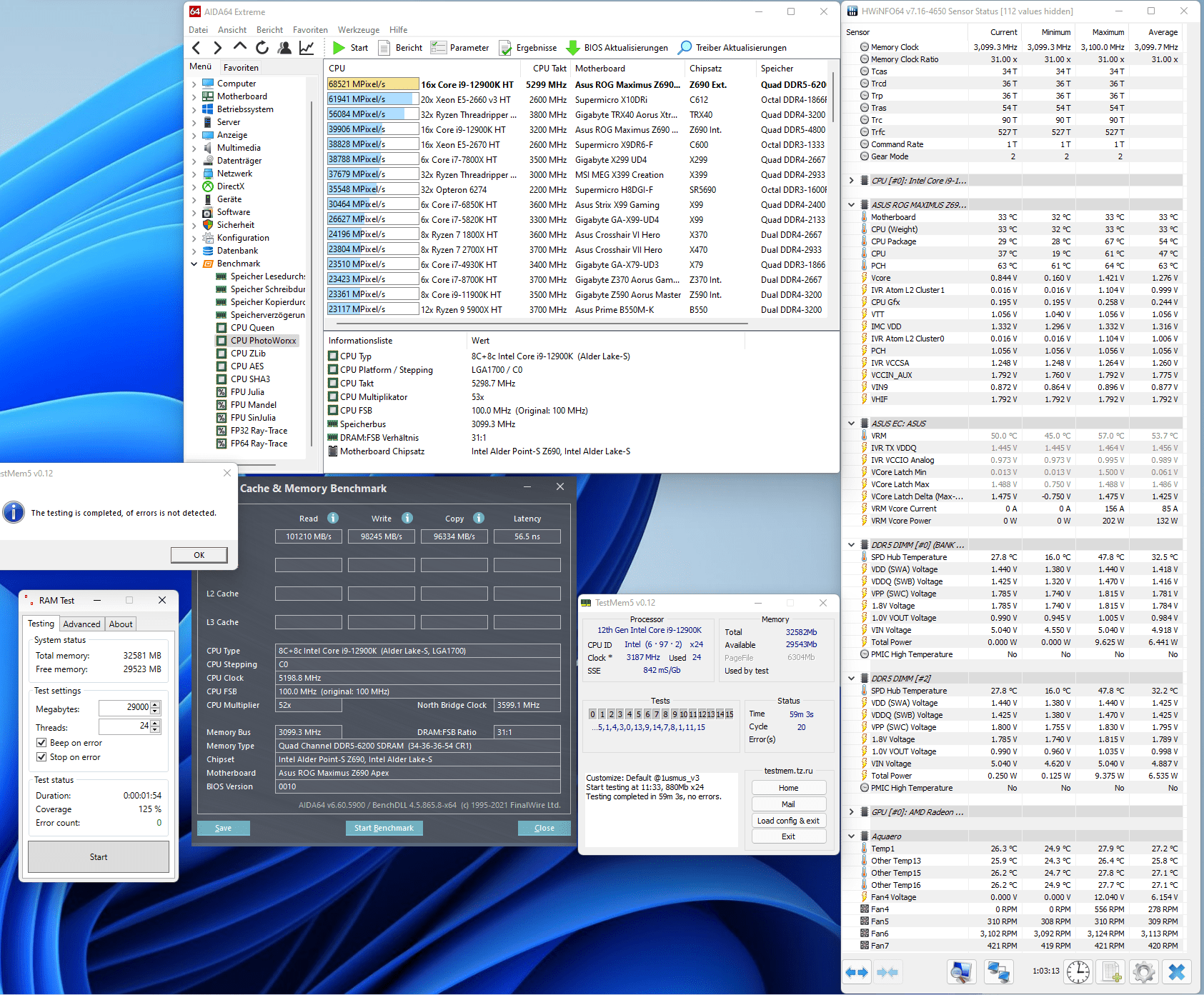This screenshot has width=1204, height=995.
Task: Click HWiNFO expand columns arrows icon
Action: click(x=856, y=971)
